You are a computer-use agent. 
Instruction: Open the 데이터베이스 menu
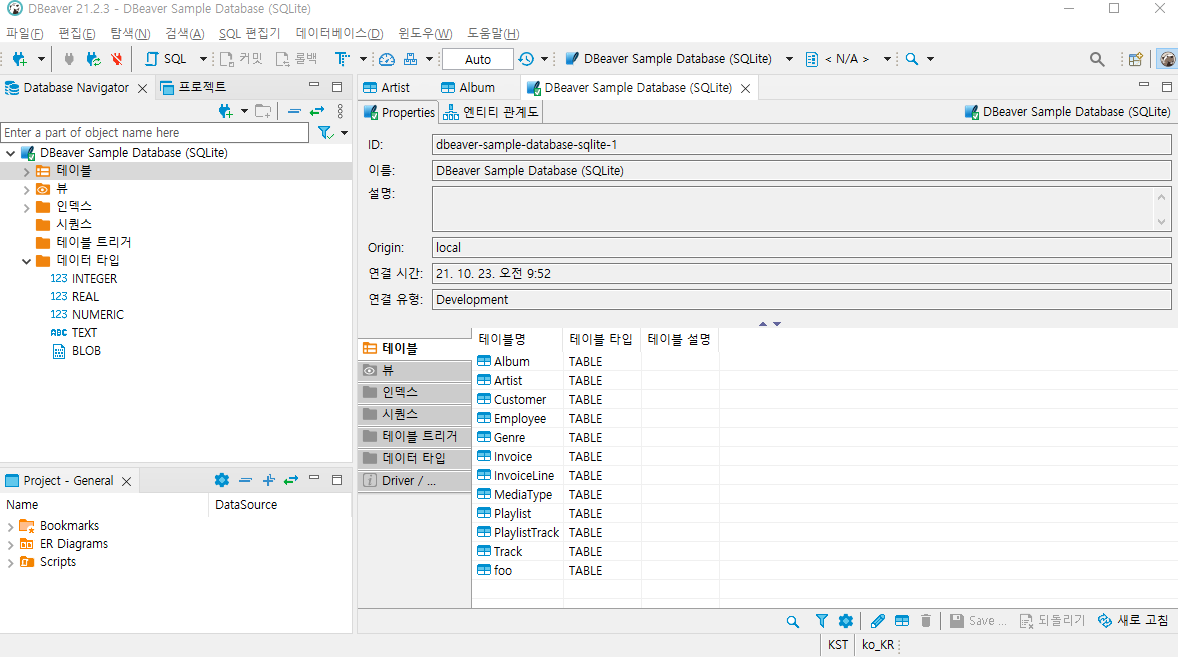[340, 34]
